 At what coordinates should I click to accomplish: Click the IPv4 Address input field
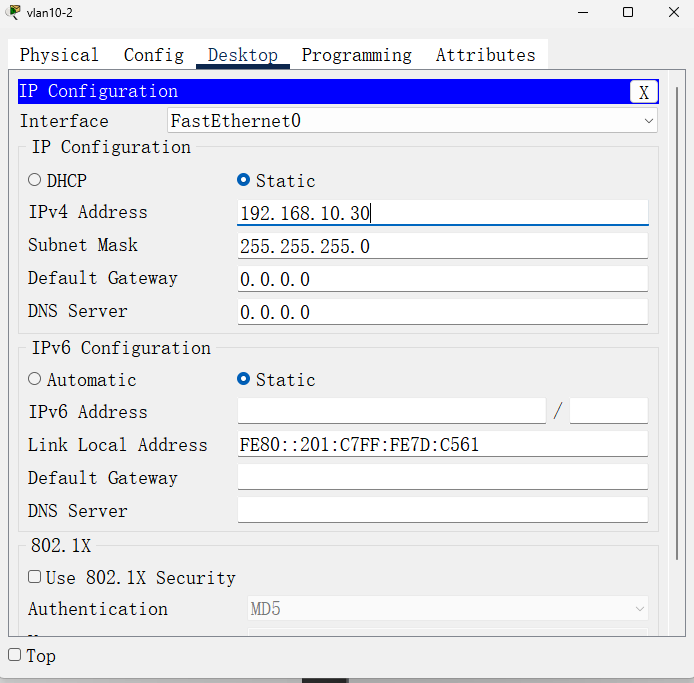(443, 213)
